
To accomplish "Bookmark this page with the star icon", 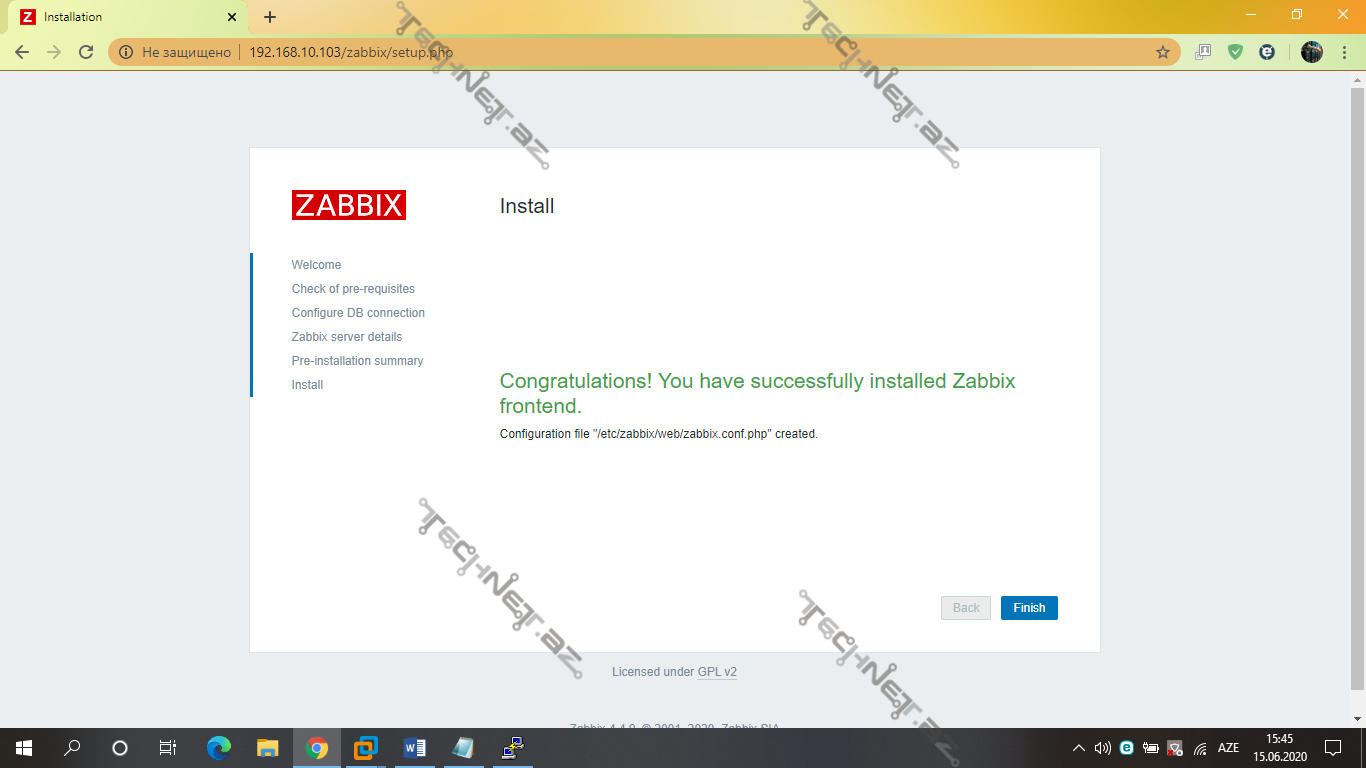I will coord(1162,52).
